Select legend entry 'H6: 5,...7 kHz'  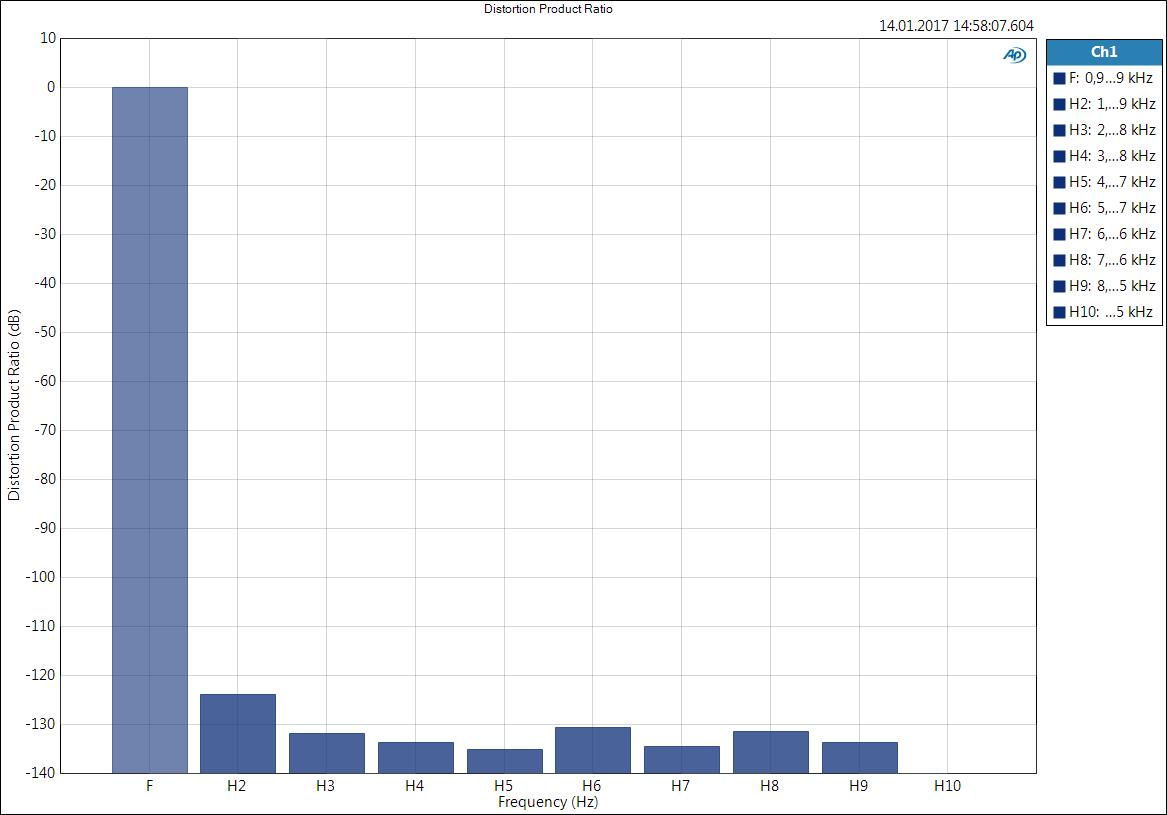[1104, 208]
